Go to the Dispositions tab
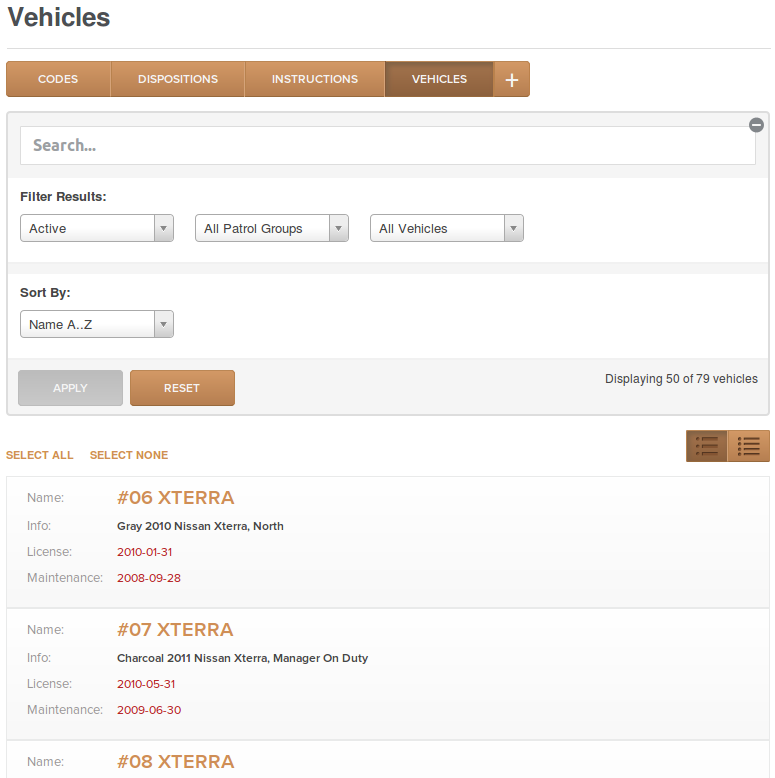The height and width of the screenshot is (778, 775). click(178, 79)
